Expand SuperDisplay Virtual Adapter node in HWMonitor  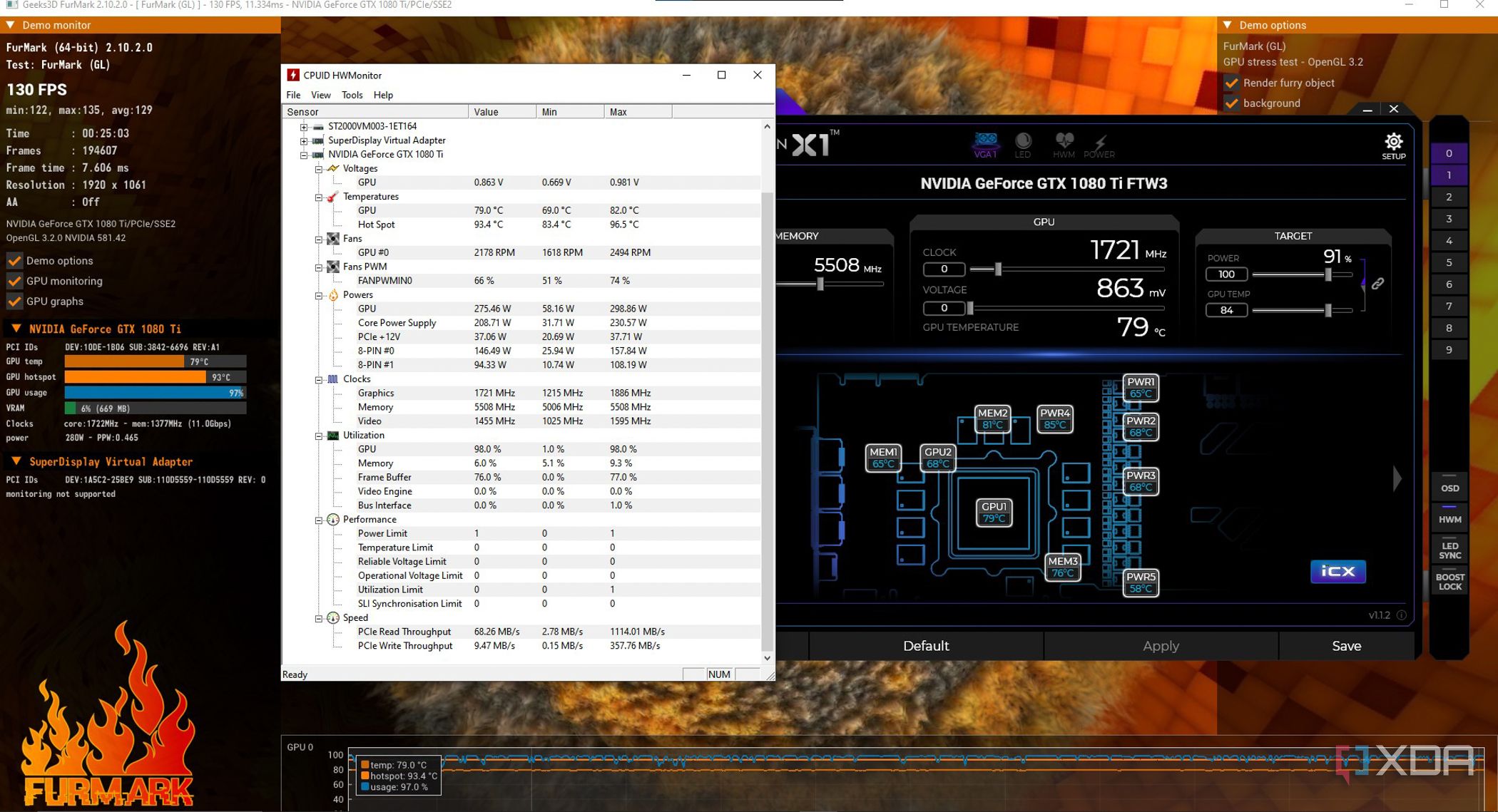(x=304, y=140)
